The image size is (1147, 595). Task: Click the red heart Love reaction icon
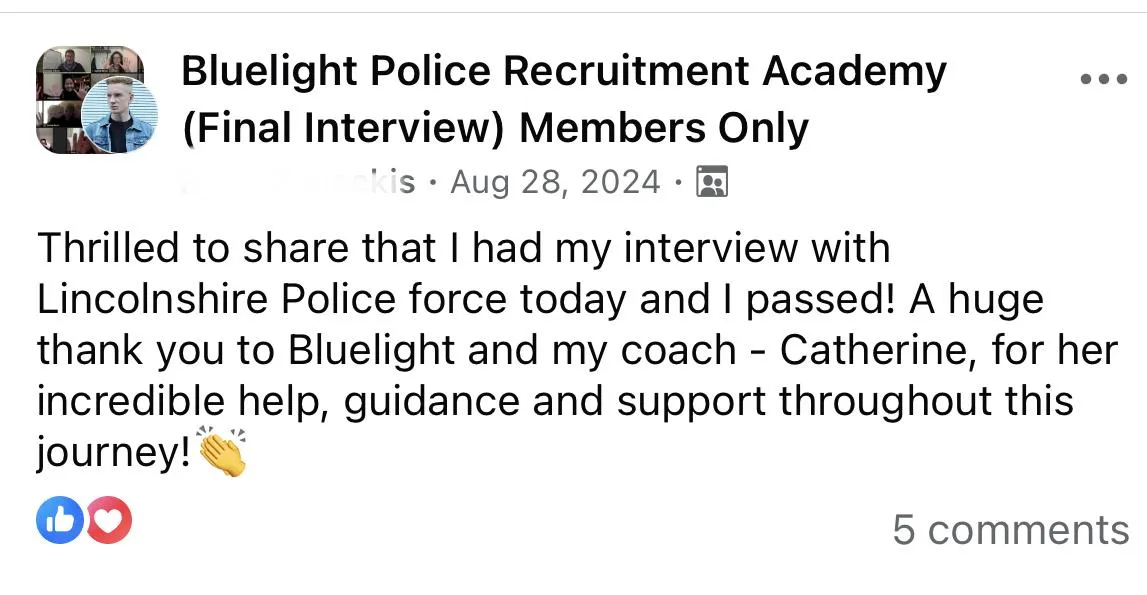109,520
